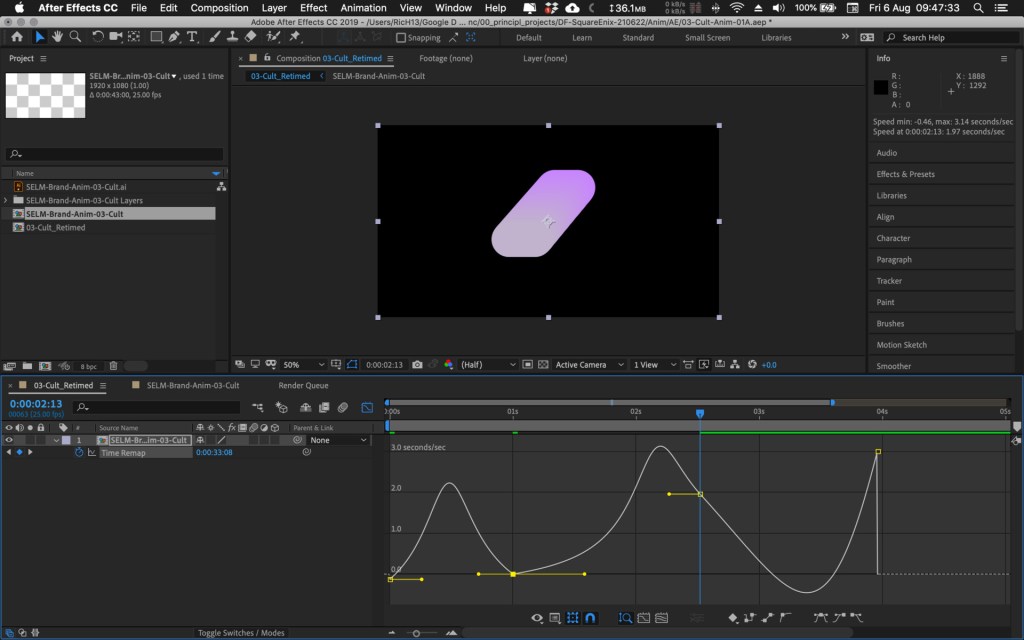The image size is (1024, 640).
Task: Select the Zoom tool in toolbar
Action: 75,37
